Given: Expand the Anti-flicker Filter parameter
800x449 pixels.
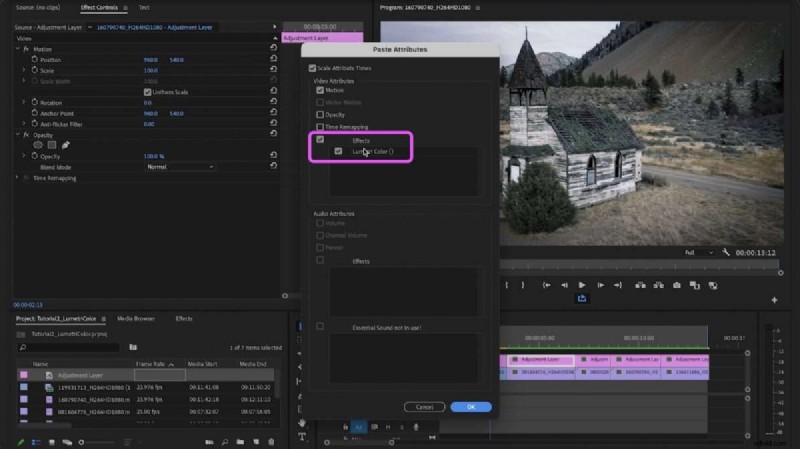Looking at the screenshot, I should (x=23, y=123).
